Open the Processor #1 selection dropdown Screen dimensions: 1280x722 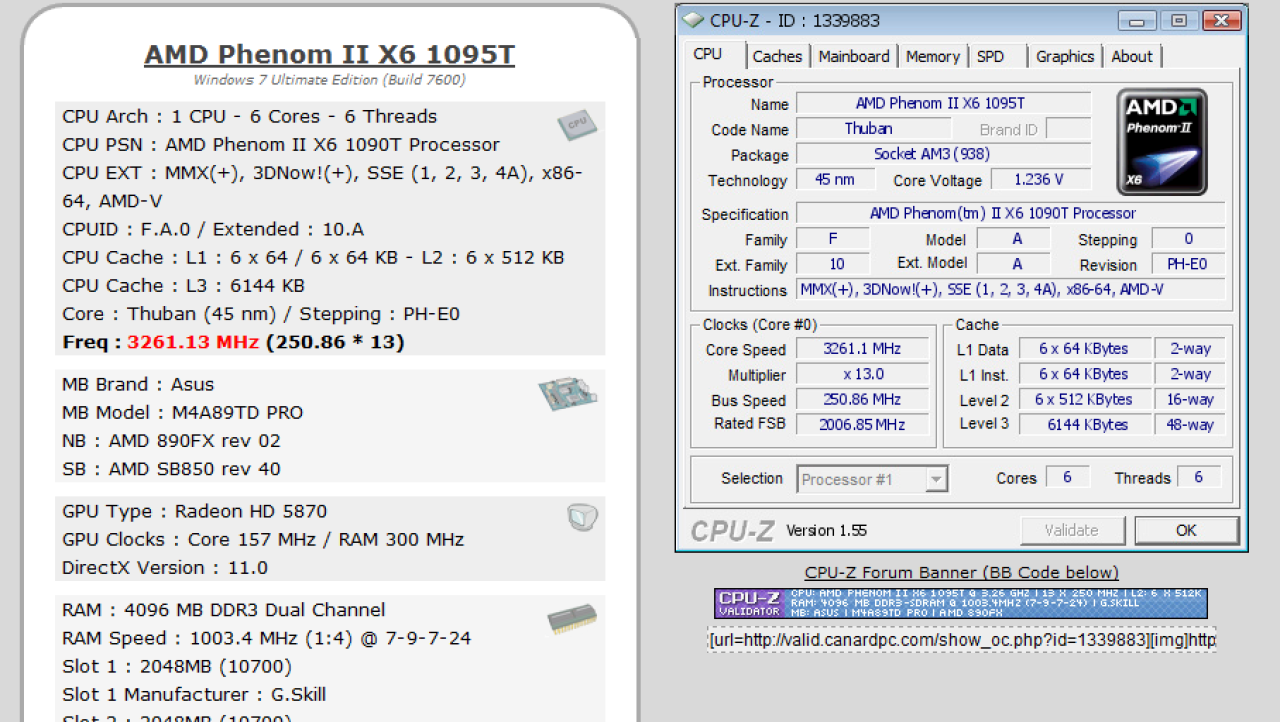coord(872,479)
